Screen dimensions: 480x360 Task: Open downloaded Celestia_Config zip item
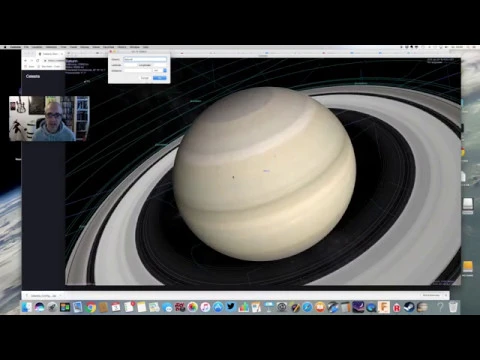(x=43, y=295)
